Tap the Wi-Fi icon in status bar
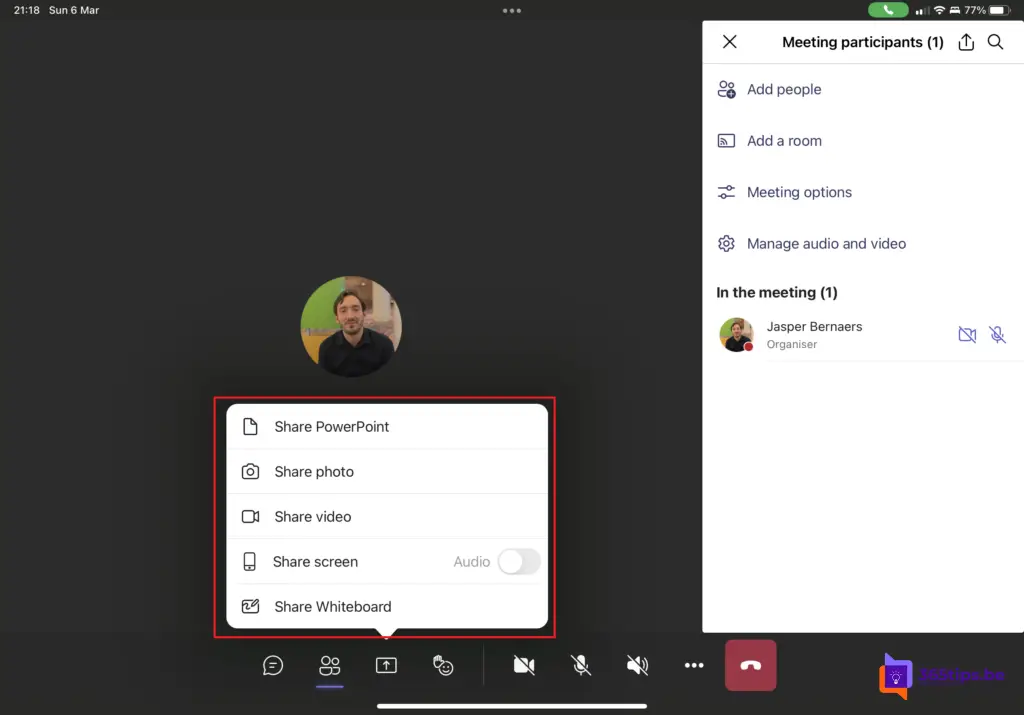1024x715 pixels. click(939, 10)
